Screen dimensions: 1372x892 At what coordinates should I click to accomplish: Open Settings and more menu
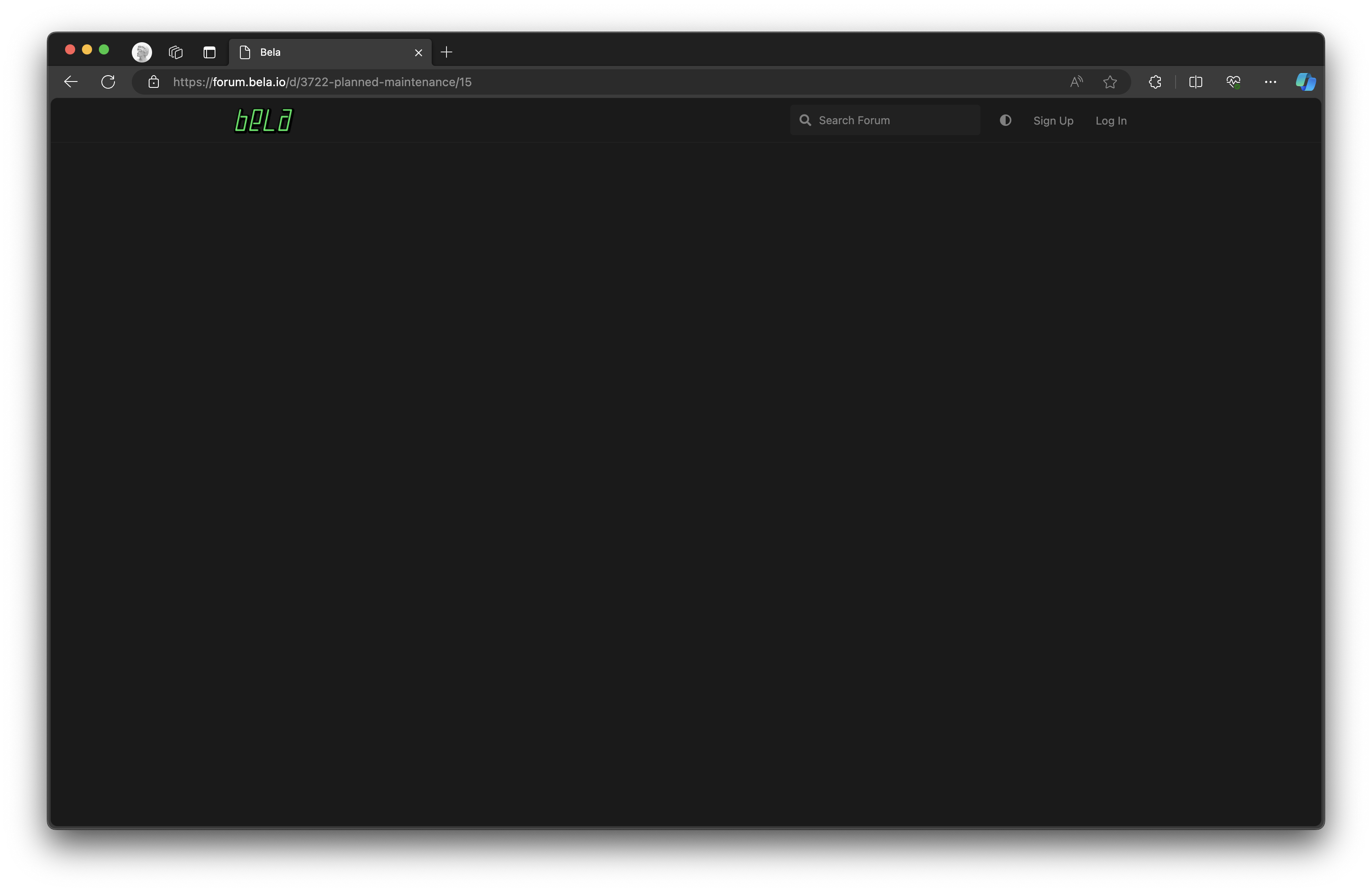coord(1270,82)
